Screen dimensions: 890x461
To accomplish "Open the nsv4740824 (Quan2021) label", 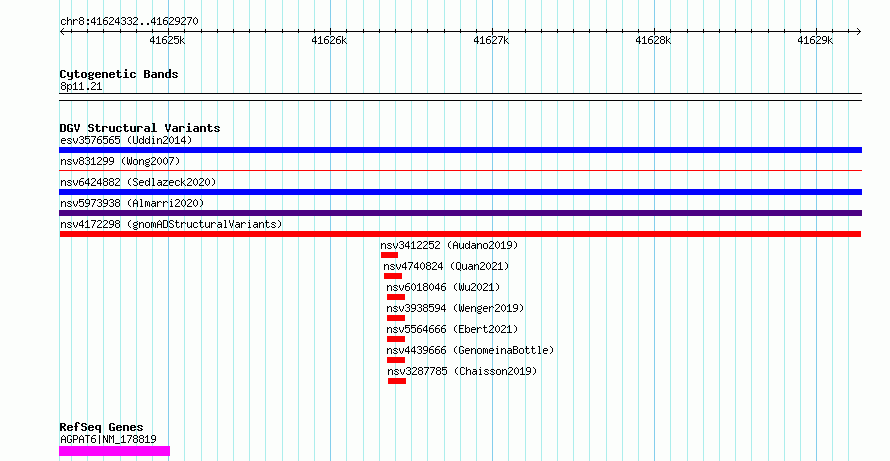I will (x=446, y=266).
